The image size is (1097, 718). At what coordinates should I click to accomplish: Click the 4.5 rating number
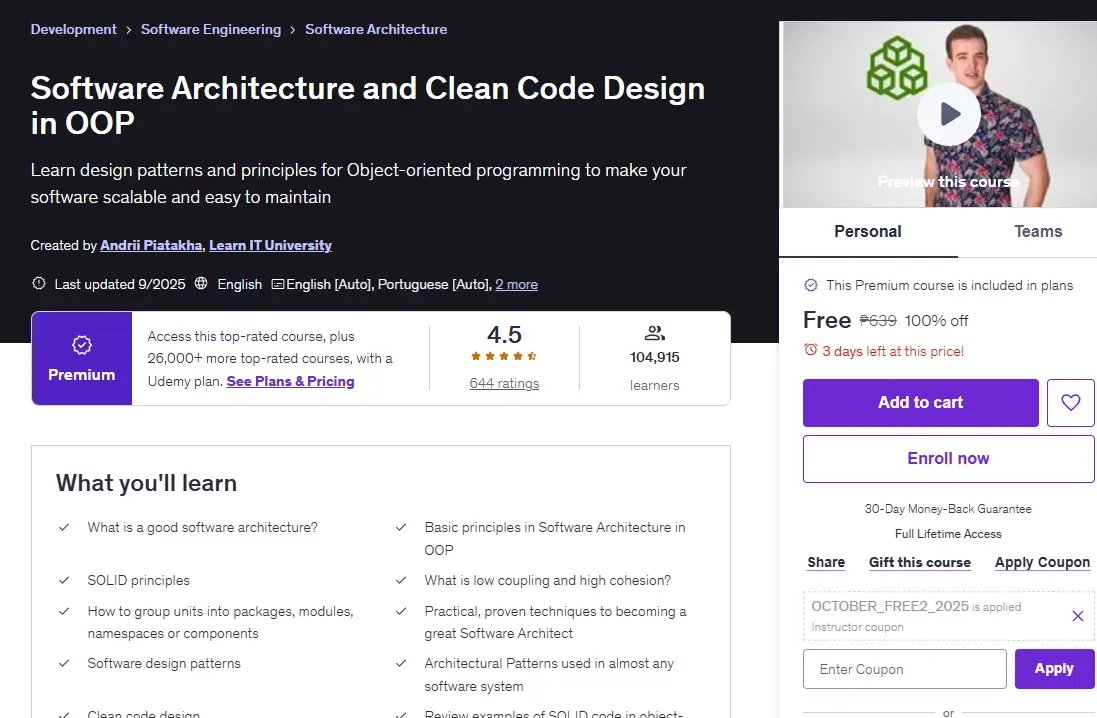click(x=504, y=335)
